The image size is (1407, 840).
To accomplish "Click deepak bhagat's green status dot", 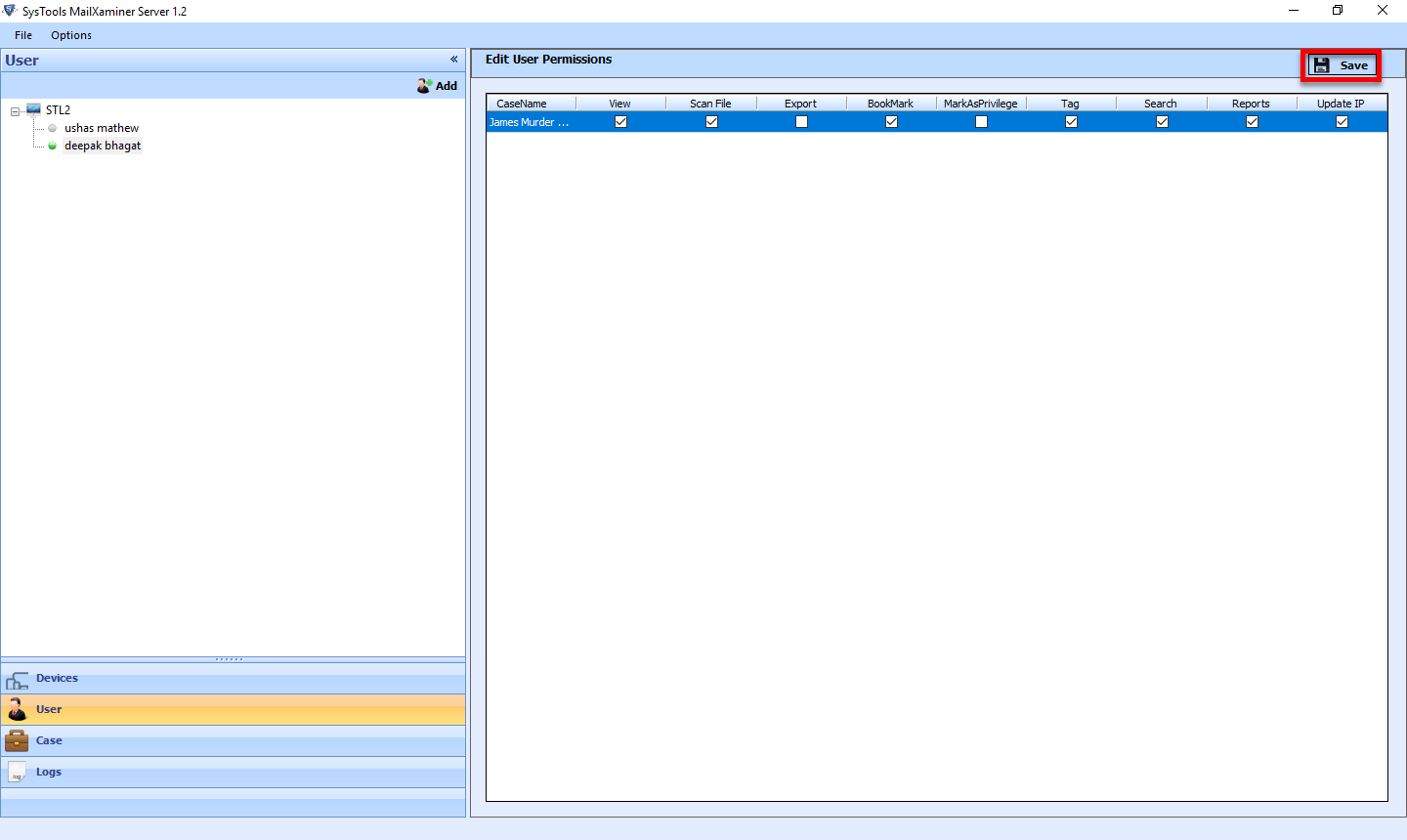I will tap(53, 146).
